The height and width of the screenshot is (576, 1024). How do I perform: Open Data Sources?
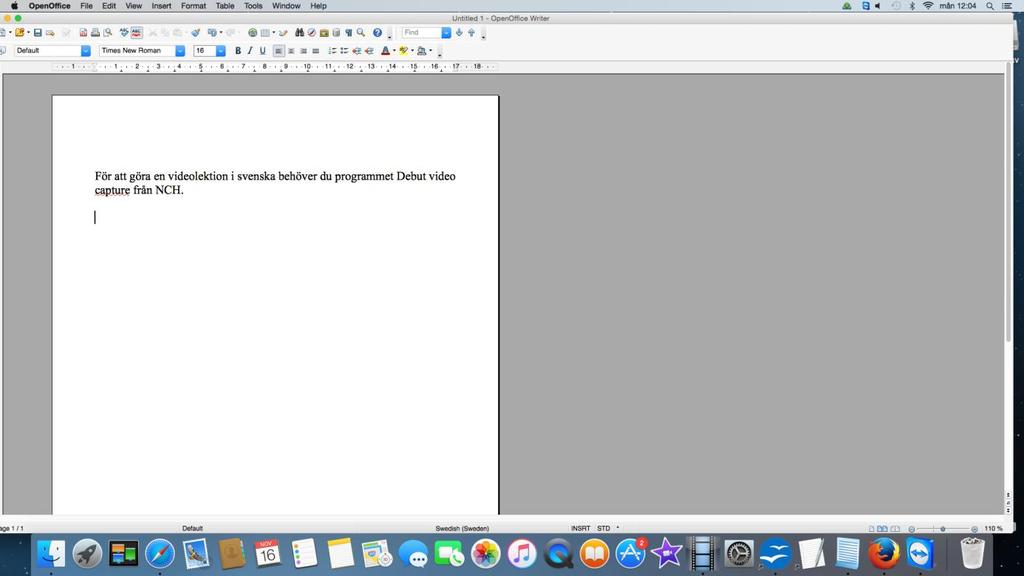tap(336, 33)
